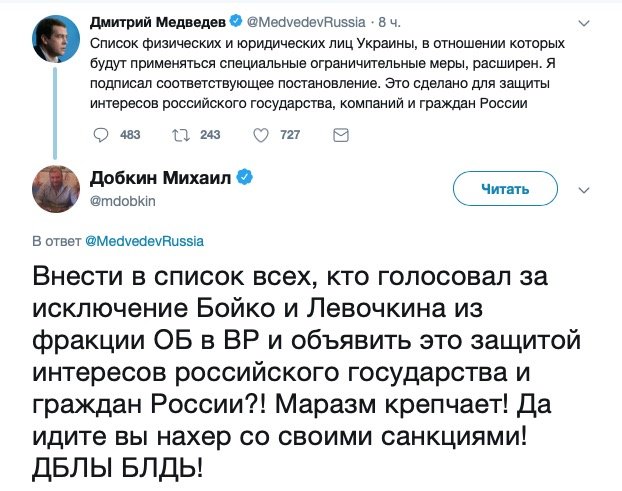Open Дмитрий Медведев's profile photo
Image resolution: width=622 pixels, height=491 pixels.
pyautogui.click(x=50, y=38)
